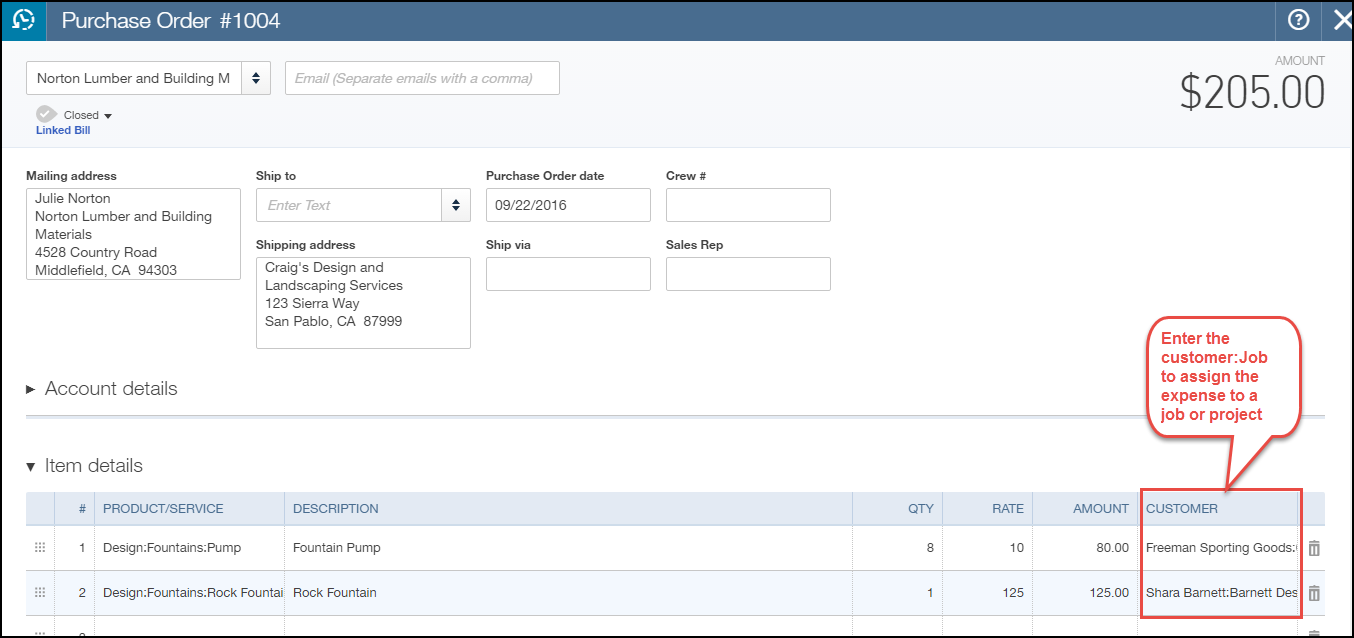The image size is (1354, 638).
Task: Click the Ship via input field
Action: [568, 274]
